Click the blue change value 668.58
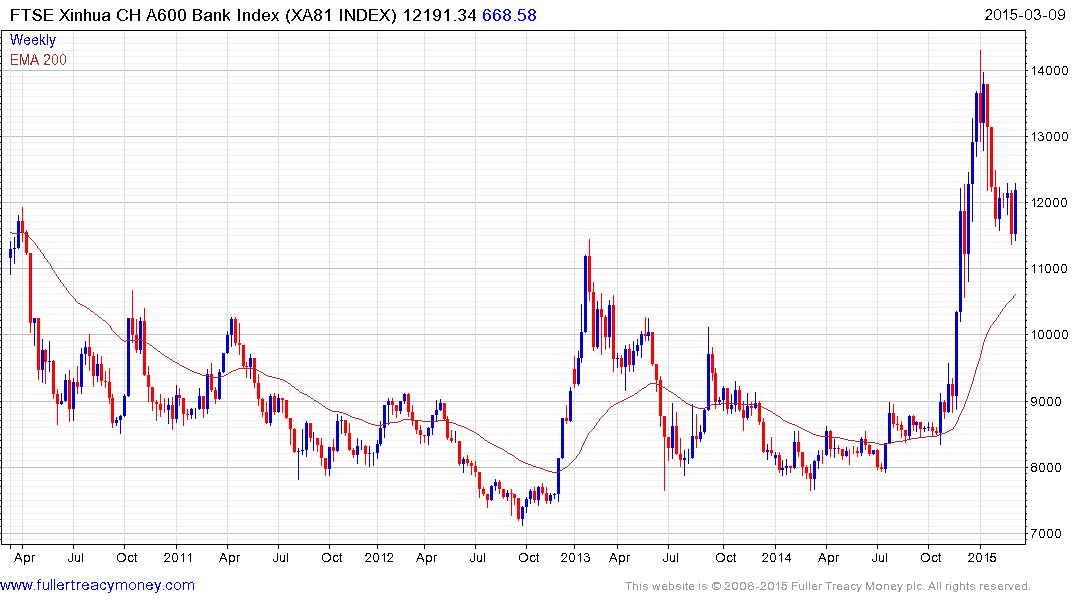 pos(509,15)
